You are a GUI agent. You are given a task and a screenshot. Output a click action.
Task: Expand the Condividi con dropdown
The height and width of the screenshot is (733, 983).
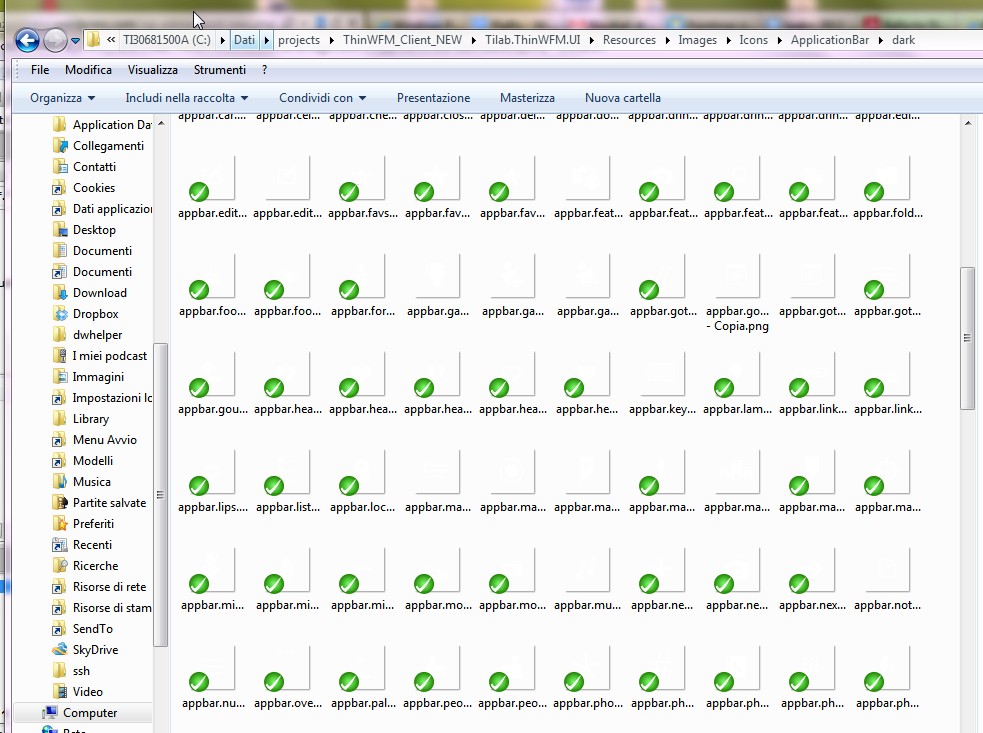pos(322,98)
